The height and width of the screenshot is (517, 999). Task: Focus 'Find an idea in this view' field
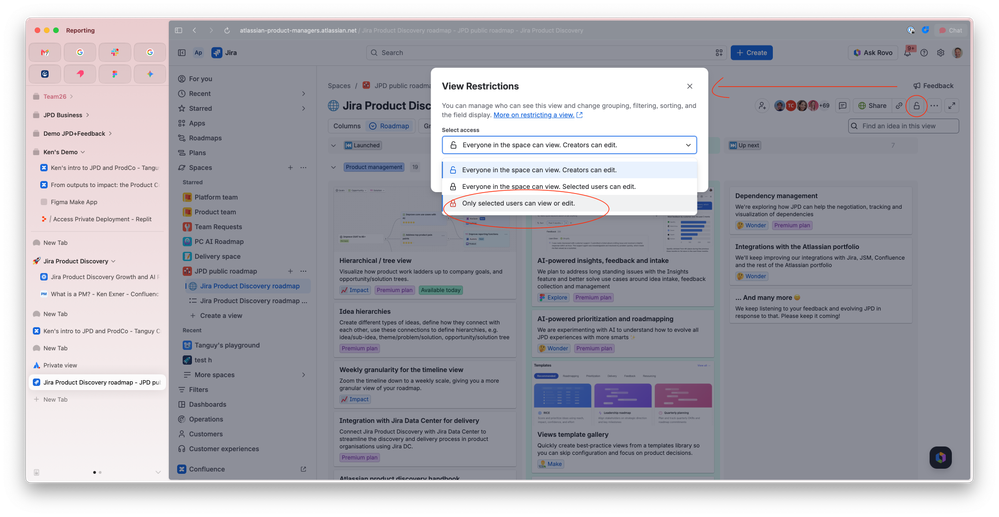click(903, 126)
